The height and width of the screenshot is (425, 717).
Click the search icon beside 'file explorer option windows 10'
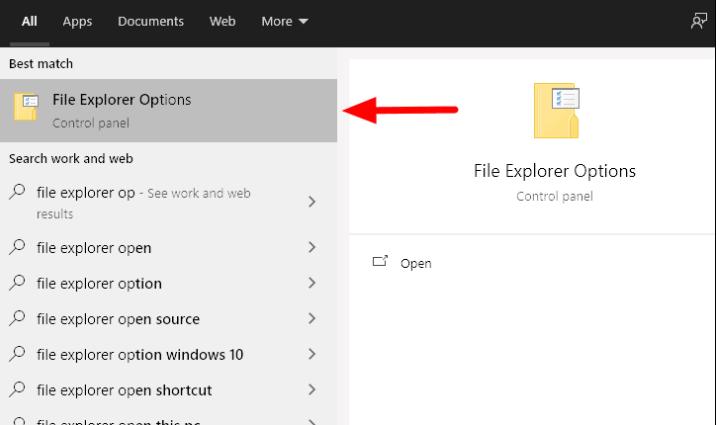coord(18,354)
